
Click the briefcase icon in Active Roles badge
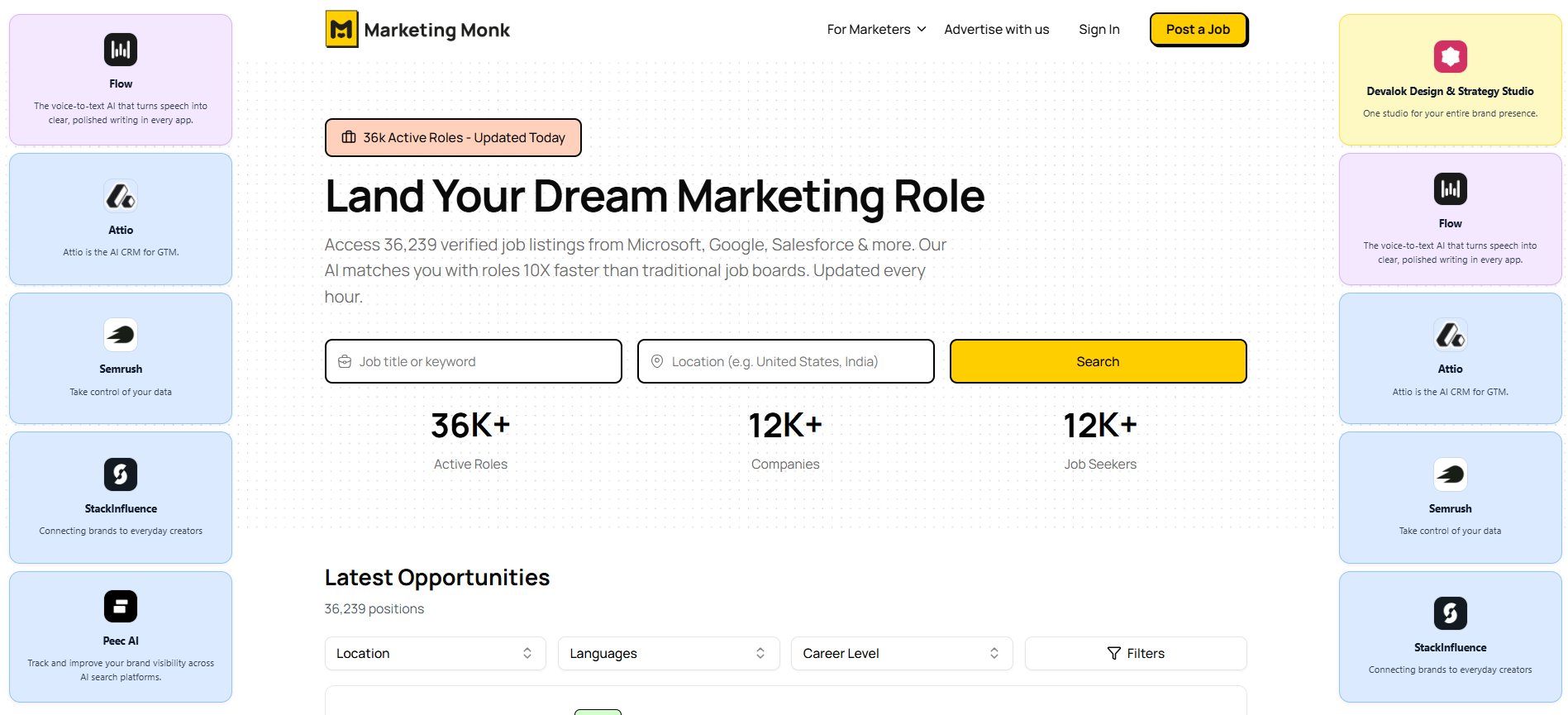click(x=349, y=137)
